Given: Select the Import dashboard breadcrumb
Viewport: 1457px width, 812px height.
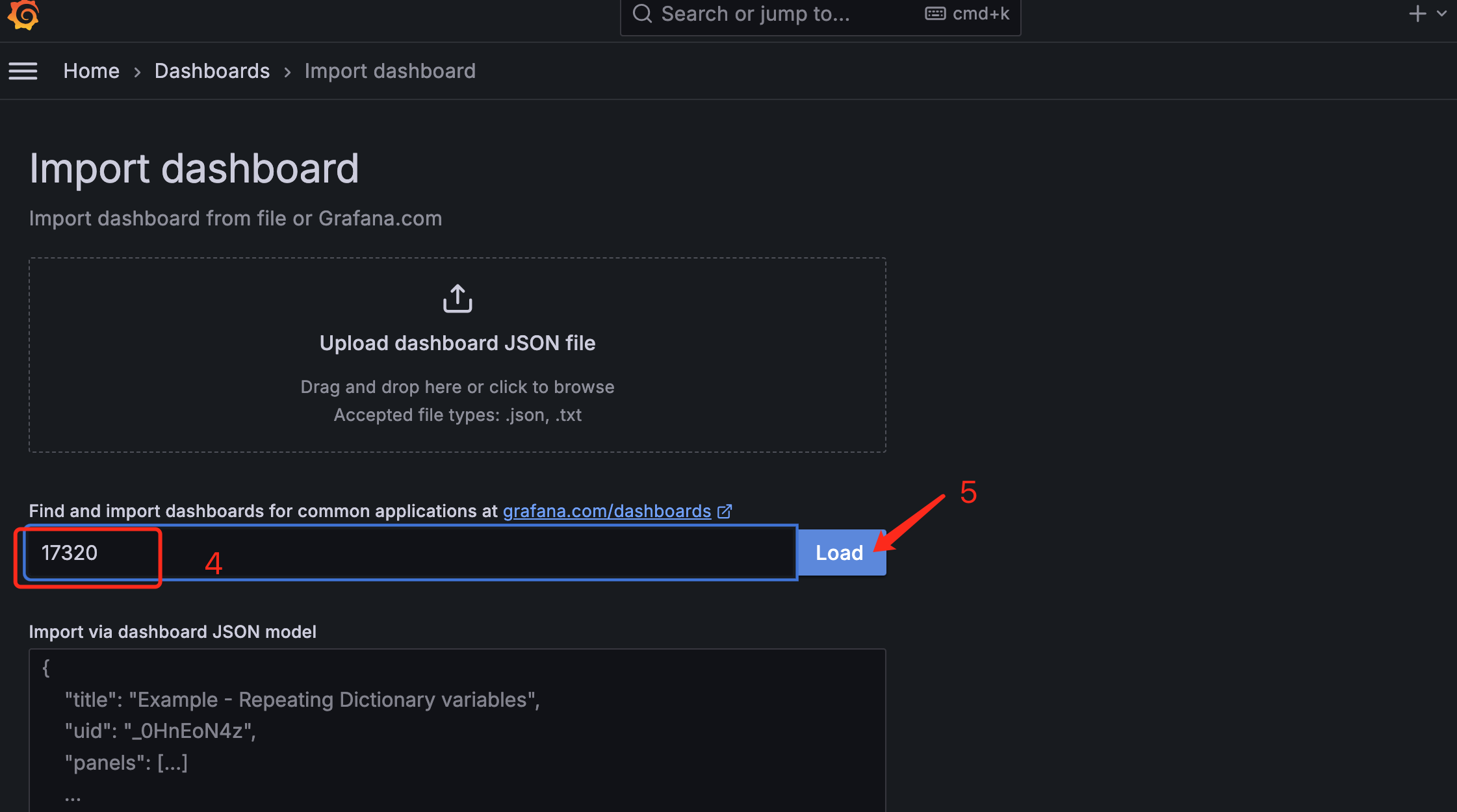Looking at the screenshot, I should click(390, 71).
